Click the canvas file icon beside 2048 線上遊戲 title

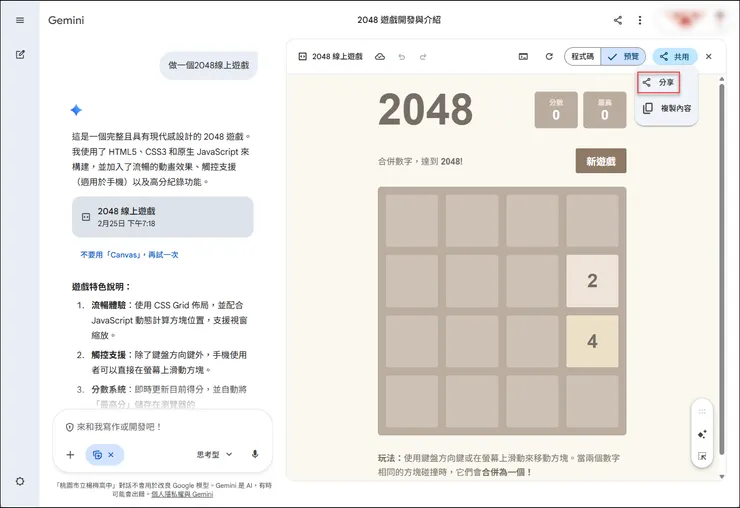303,57
